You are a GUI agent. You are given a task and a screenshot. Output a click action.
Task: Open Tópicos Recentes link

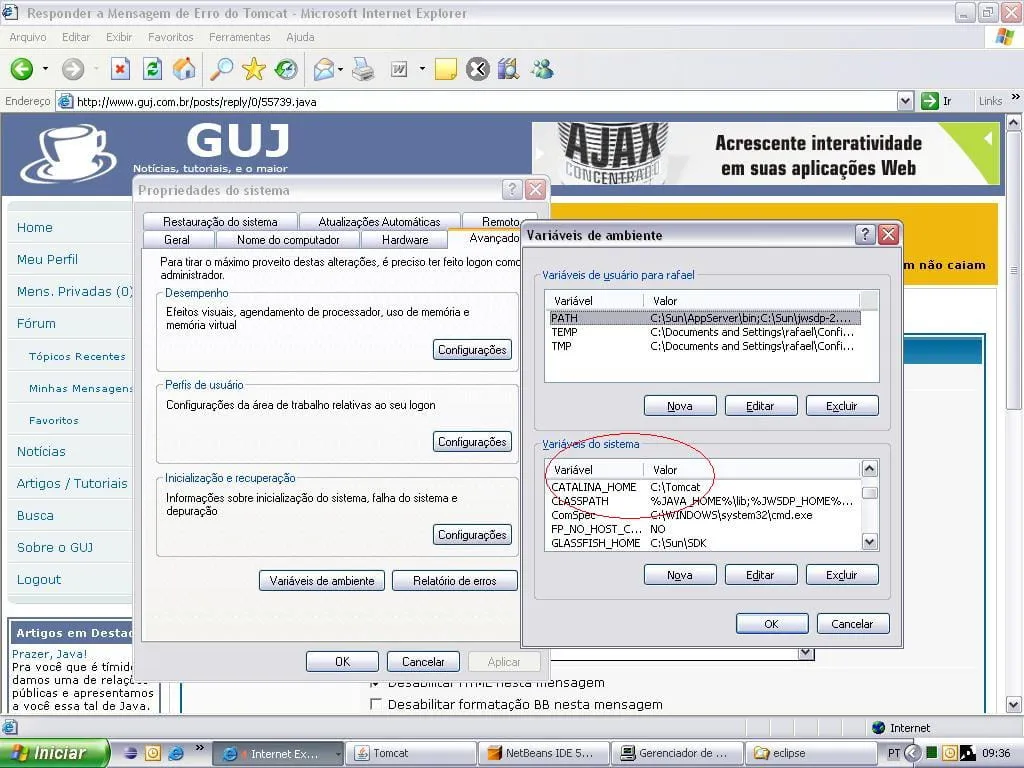pyautogui.click(x=77, y=356)
